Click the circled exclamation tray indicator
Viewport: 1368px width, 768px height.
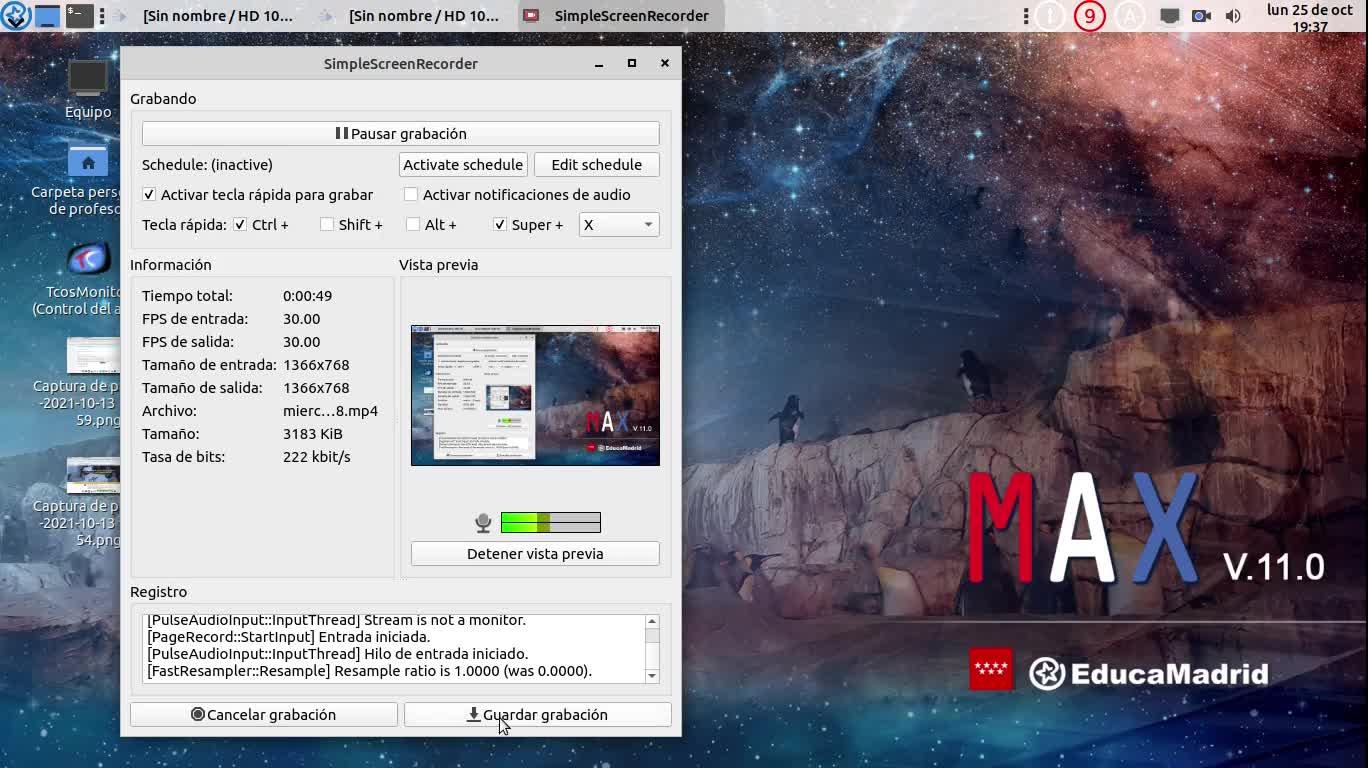click(1049, 16)
